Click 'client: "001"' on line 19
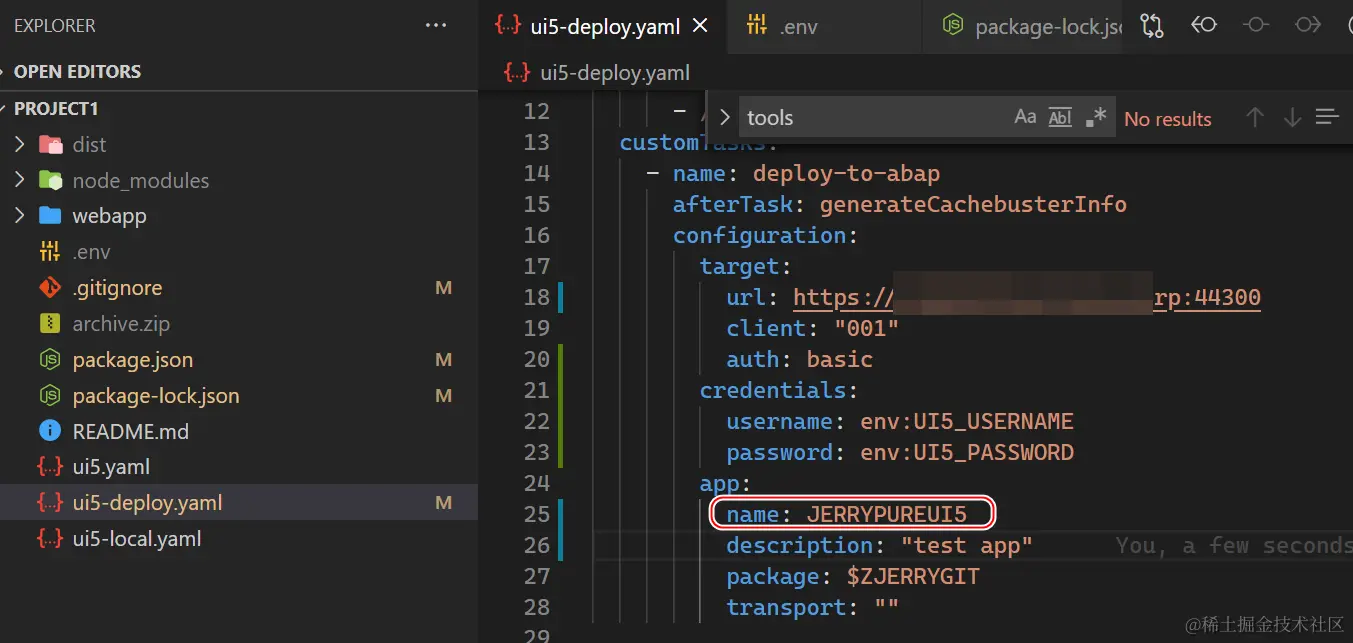This screenshot has height=643, width=1353. point(813,328)
